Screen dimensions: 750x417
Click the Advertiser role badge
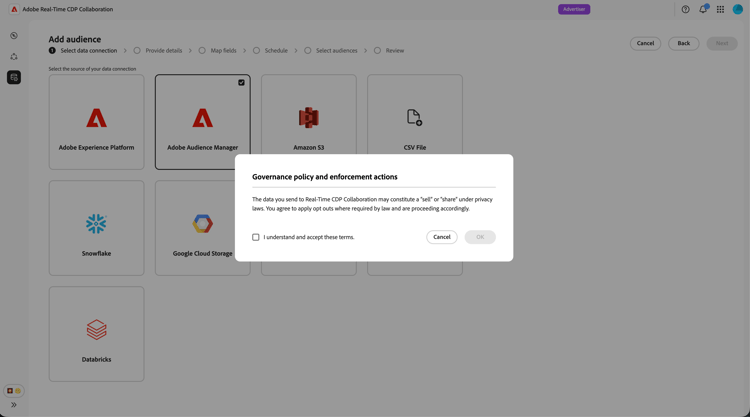pos(574,9)
